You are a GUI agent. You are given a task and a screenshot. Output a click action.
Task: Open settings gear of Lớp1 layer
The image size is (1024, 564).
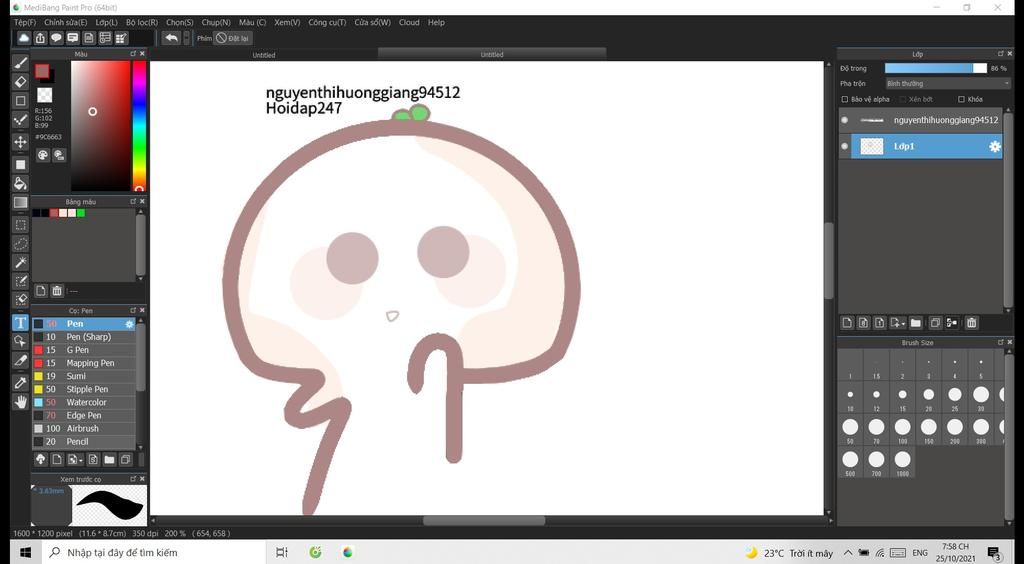(995, 146)
